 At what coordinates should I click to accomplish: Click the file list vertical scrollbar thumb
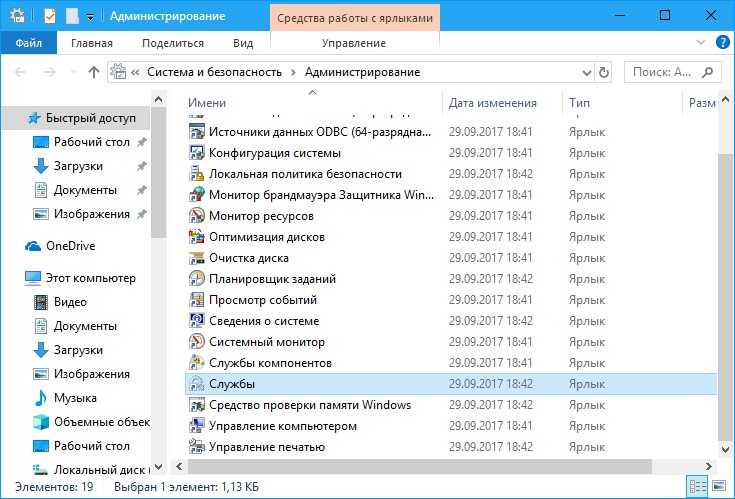(725, 296)
